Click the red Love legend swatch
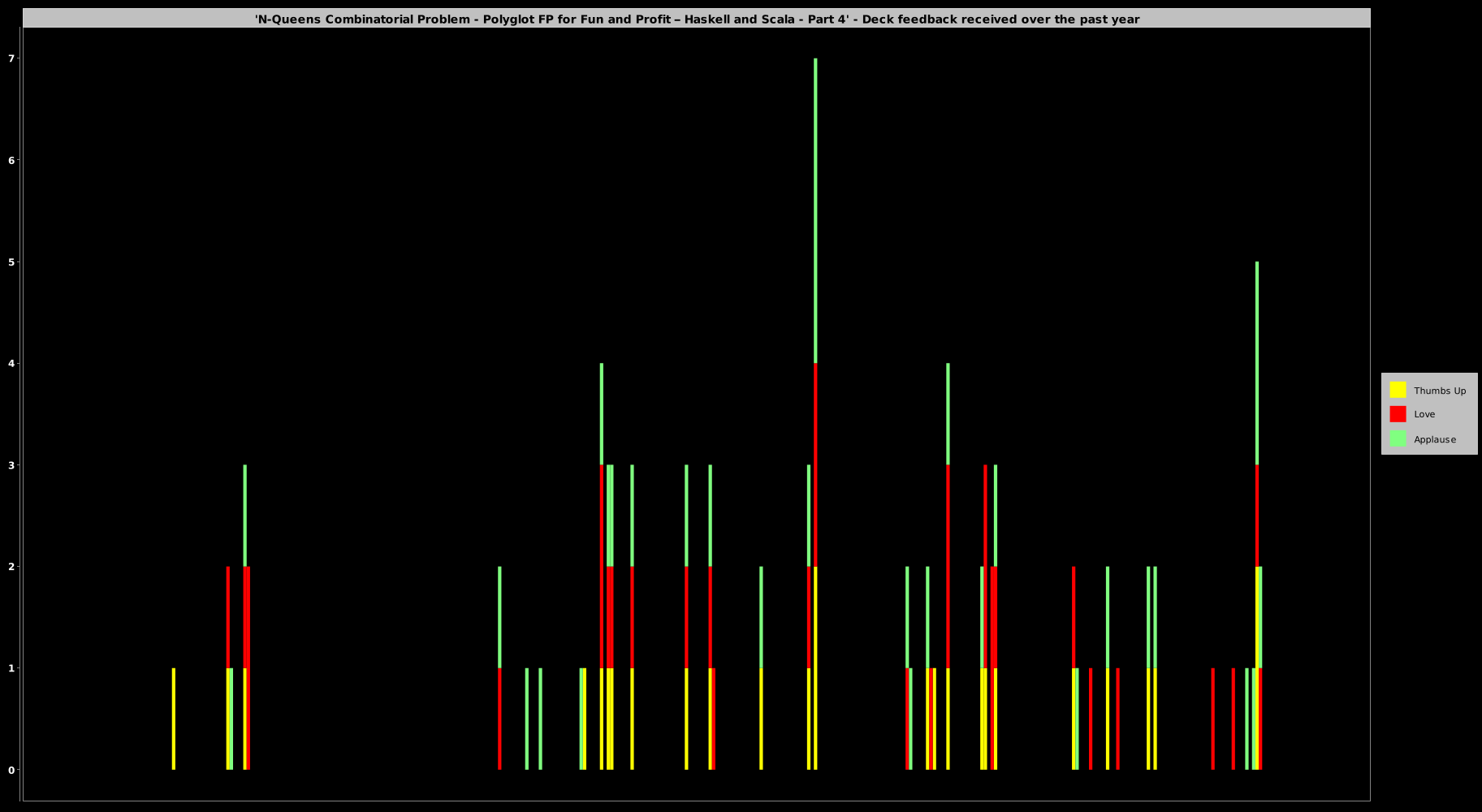This screenshot has height=812, width=1482. (x=1398, y=414)
